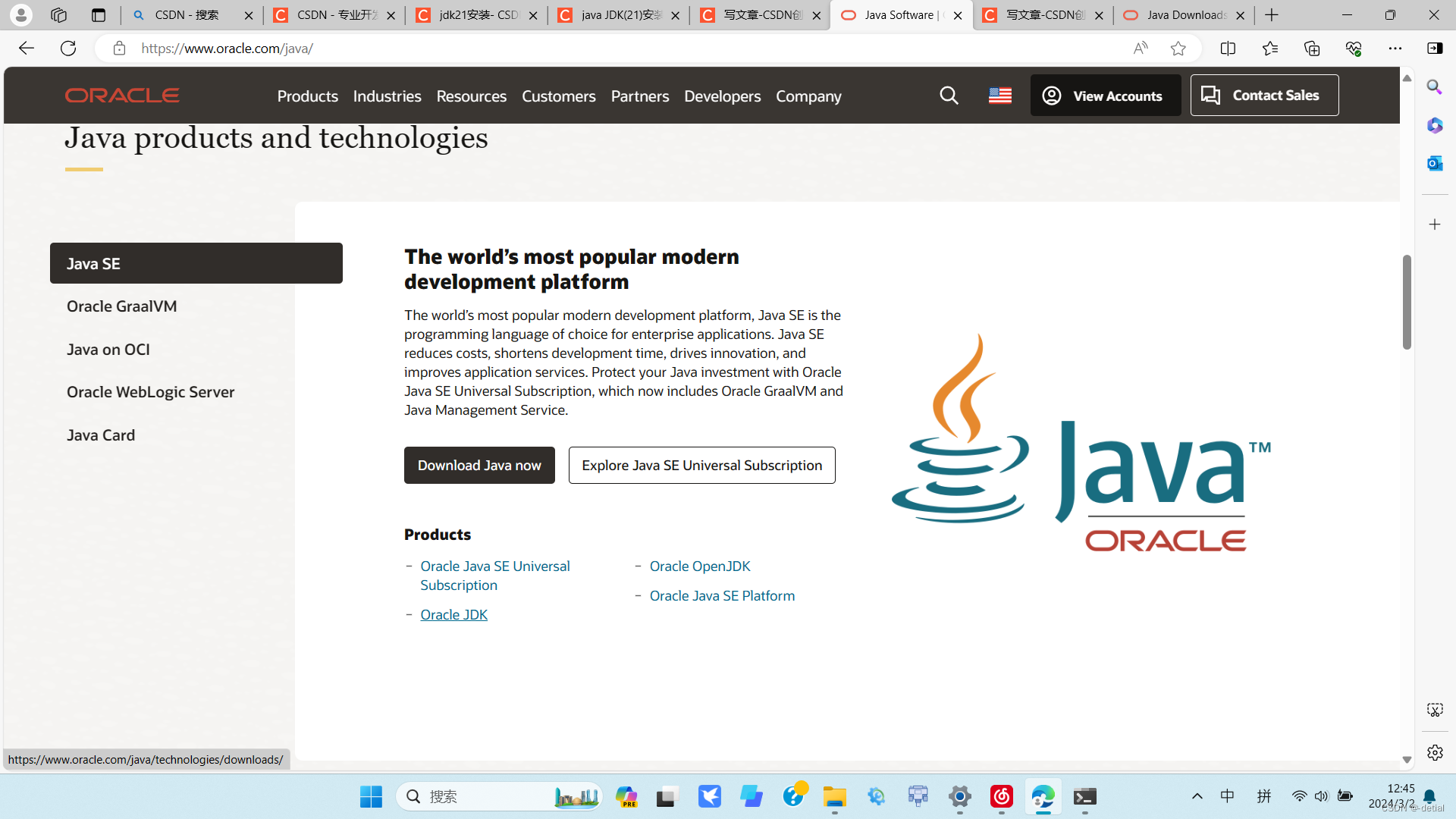This screenshot has height=819, width=1456.
Task: Open search on the Oracle navigation bar
Action: pyautogui.click(x=949, y=95)
